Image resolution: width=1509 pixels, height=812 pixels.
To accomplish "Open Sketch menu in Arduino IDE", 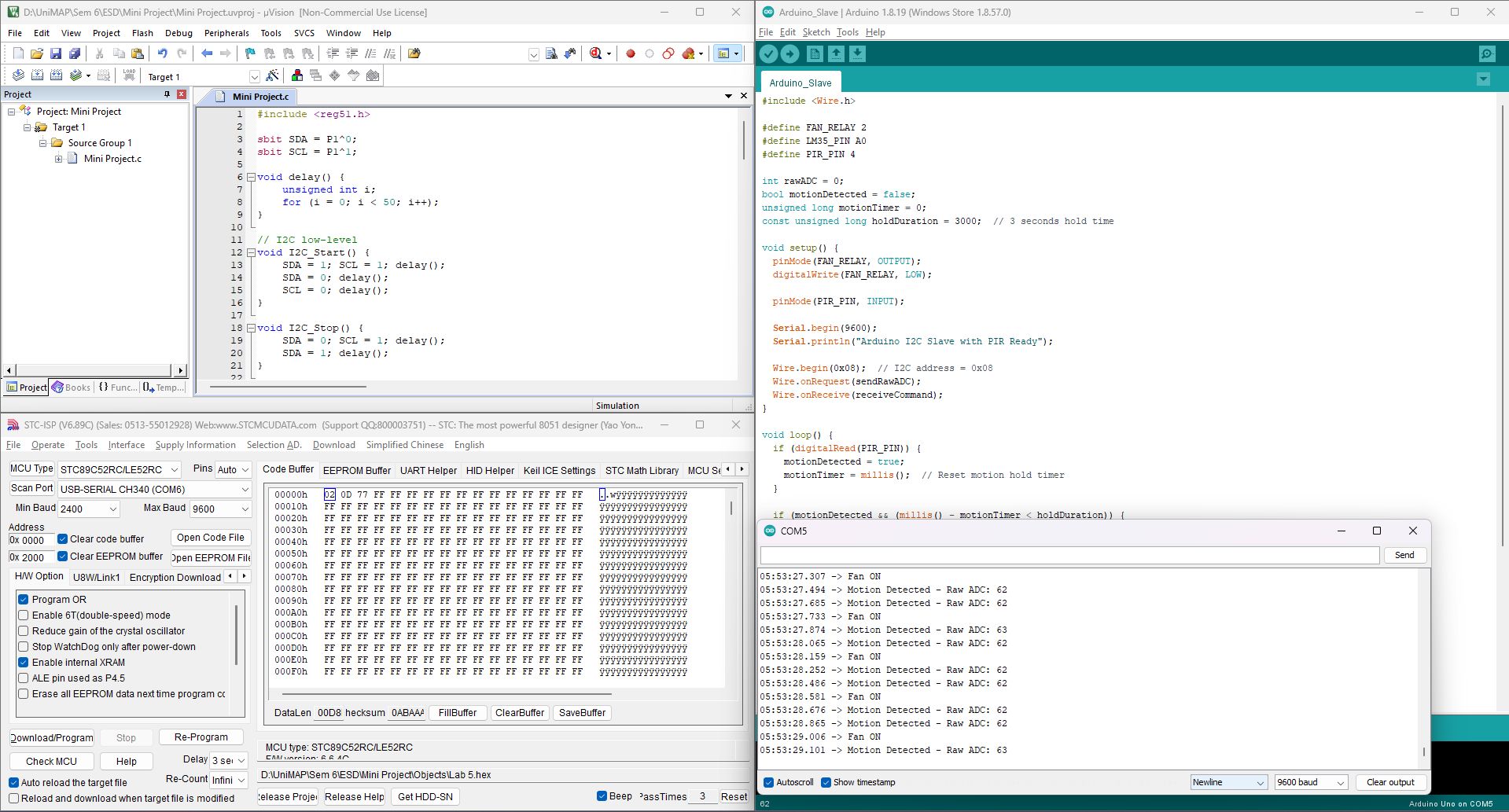I will (815, 32).
